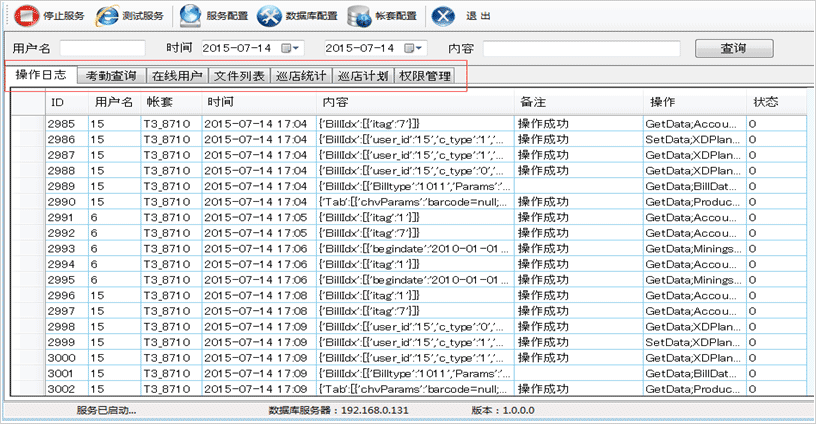Image resolution: width=816 pixels, height=424 pixels.
Task: Select the 巡店统计 tab
Action: tap(301, 76)
